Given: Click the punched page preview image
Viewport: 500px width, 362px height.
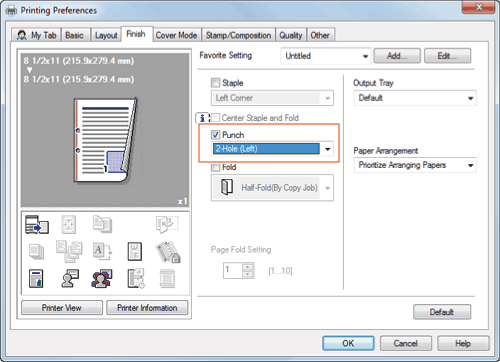Looking at the screenshot, I should click(x=106, y=140).
